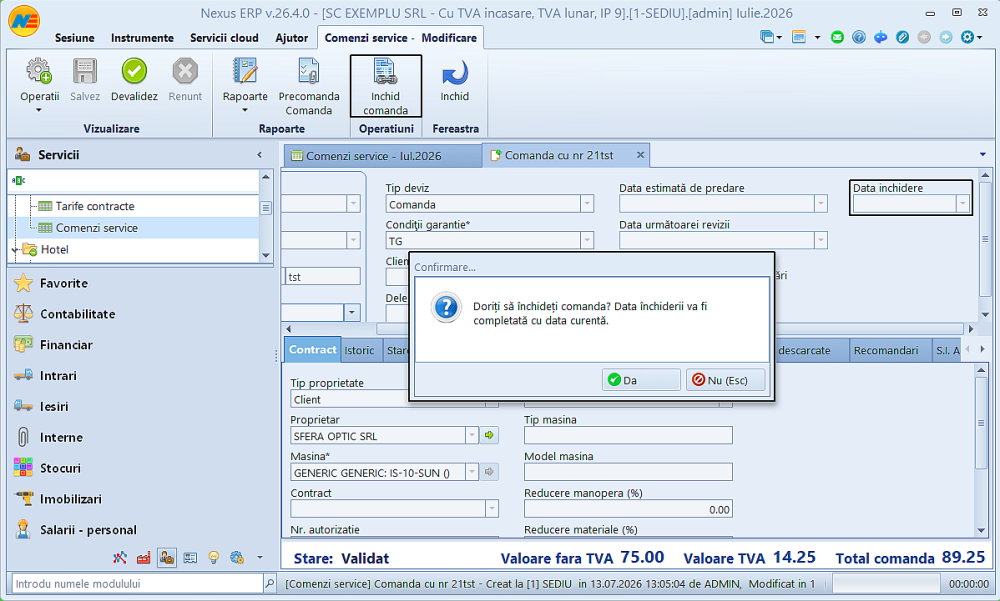
Task: Click the ID card icon in bottom bar
Action: pyautogui.click(x=190, y=558)
